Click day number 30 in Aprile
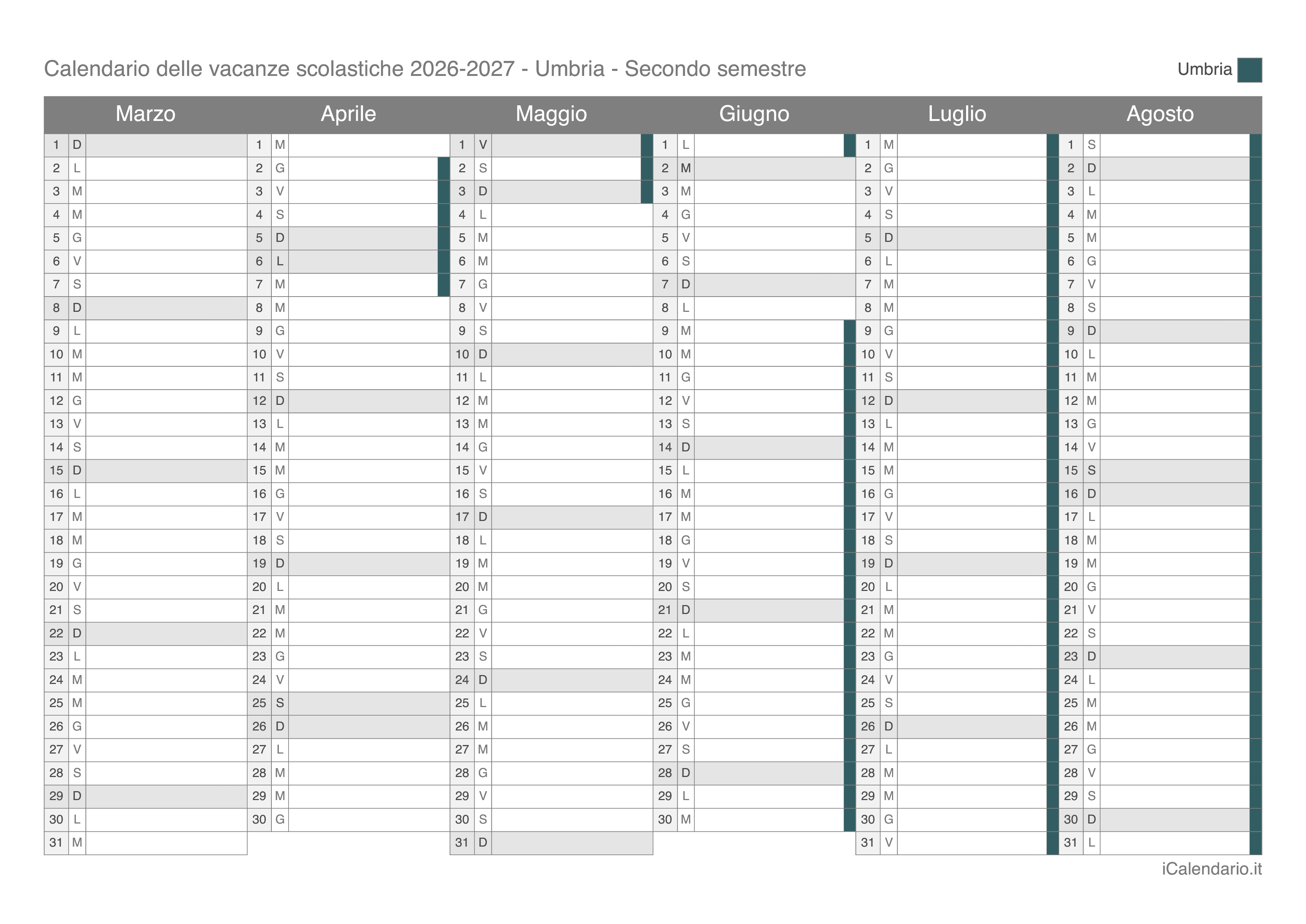Screen dimensions: 1306x924 pos(259,819)
